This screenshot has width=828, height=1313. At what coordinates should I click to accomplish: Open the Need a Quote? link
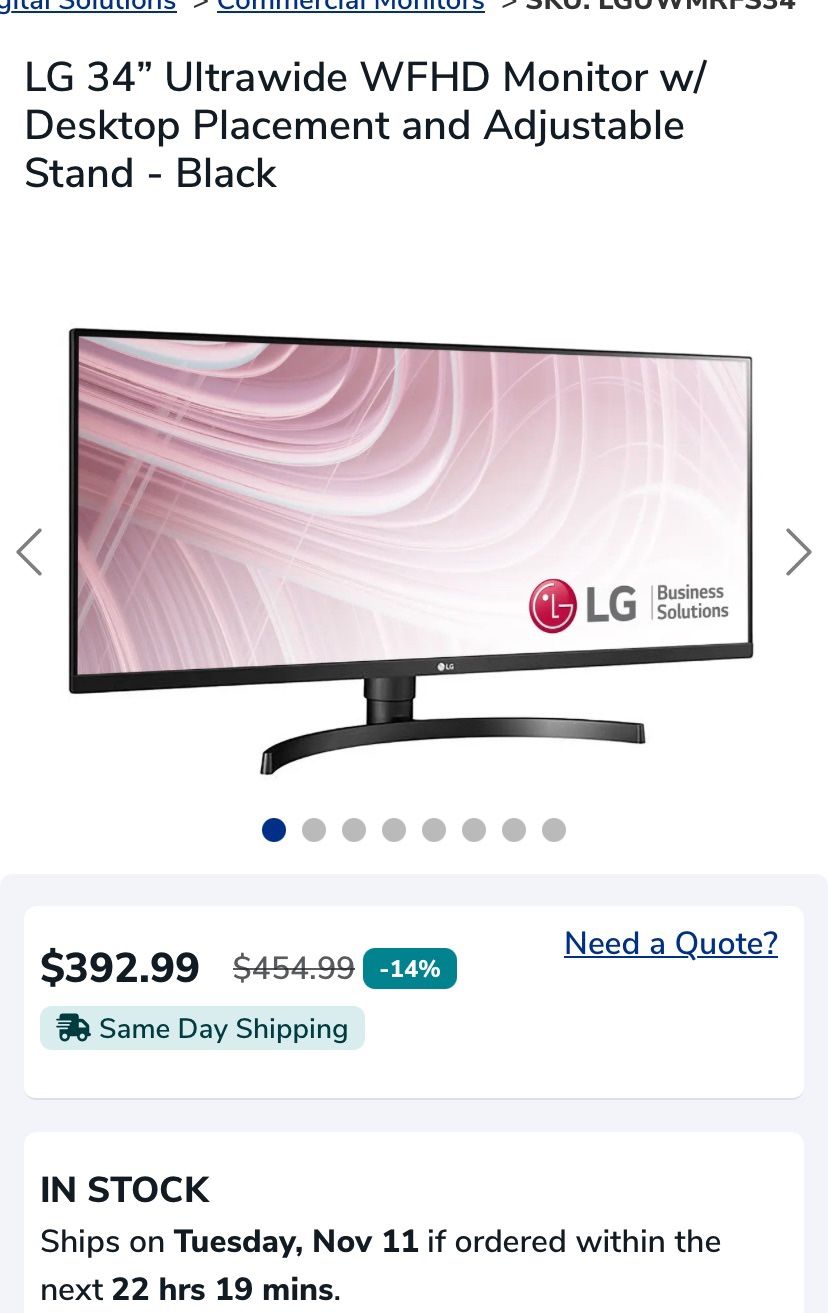pos(671,943)
